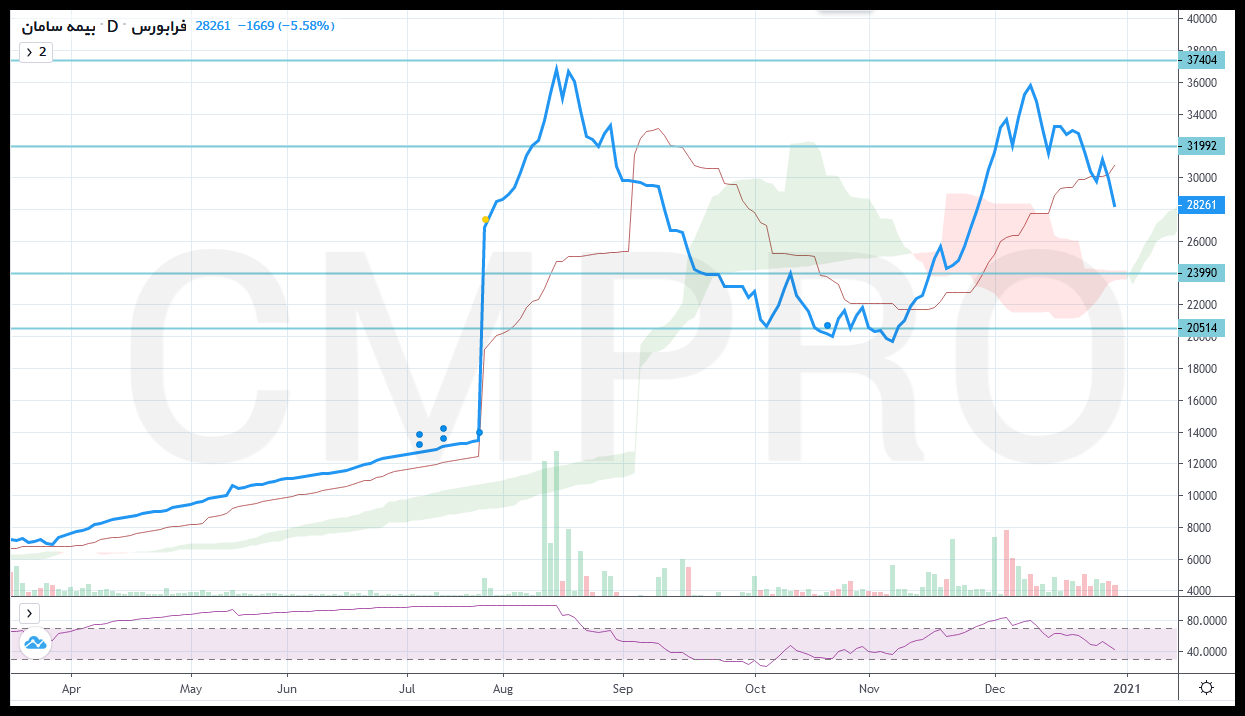The width and height of the screenshot is (1245, 716).
Task: Click the May label on time axis
Action: click(x=191, y=688)
